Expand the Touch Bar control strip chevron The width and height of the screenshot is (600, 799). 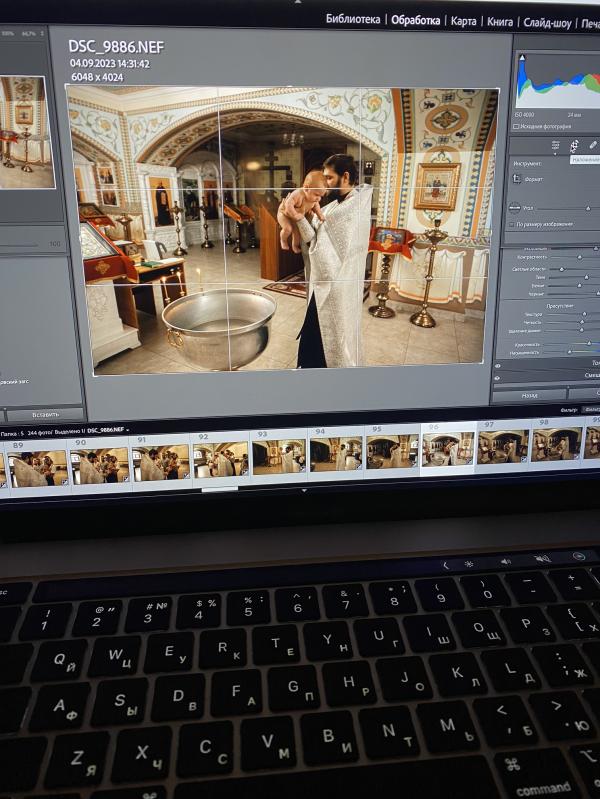[x=446, y=565]
